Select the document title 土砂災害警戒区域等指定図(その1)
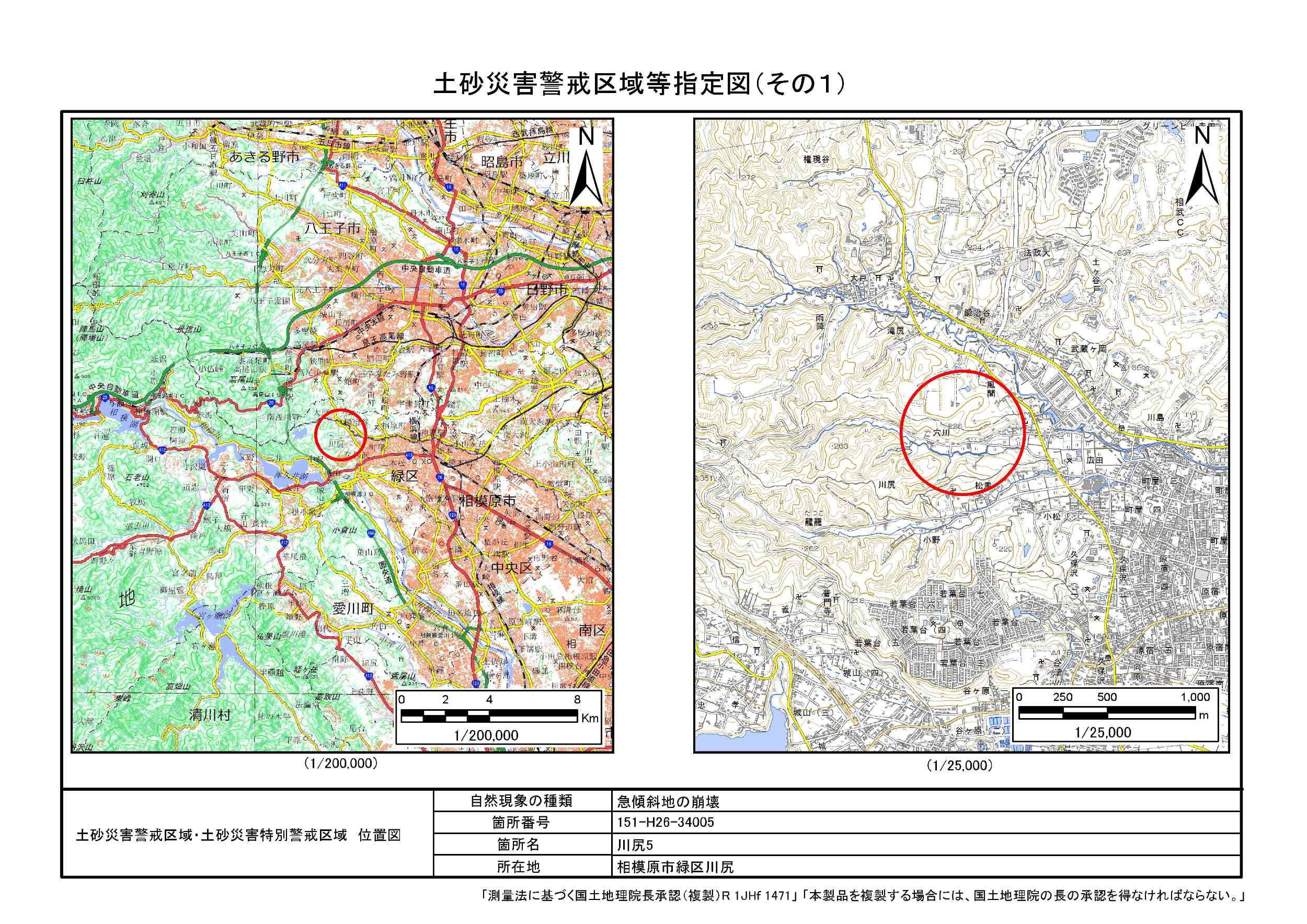This screenshot has width=1307, height=924. 638,84
